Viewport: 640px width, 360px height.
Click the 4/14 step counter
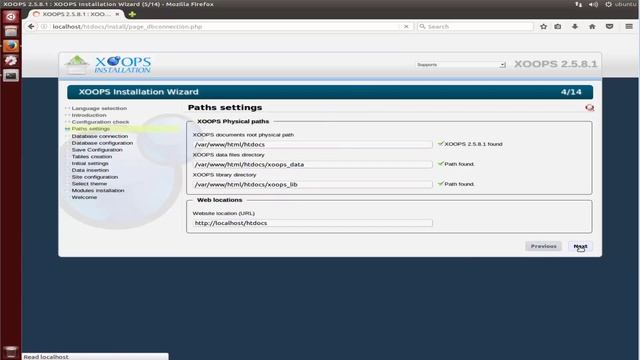pyautogui.click(x=571, y=92)
